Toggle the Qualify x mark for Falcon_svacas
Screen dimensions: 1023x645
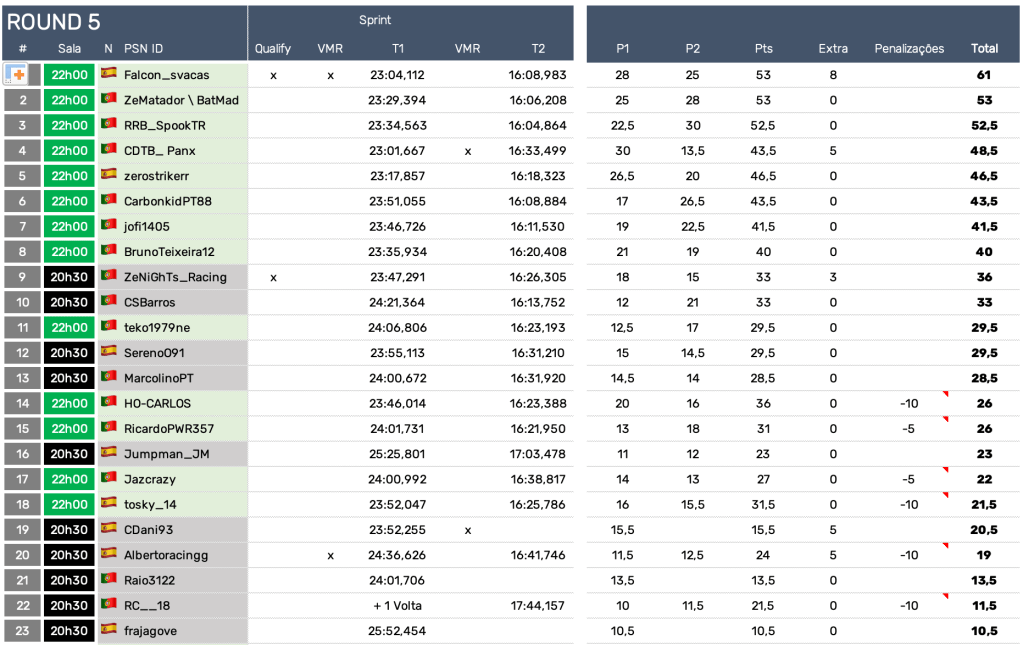pos(273,75)
